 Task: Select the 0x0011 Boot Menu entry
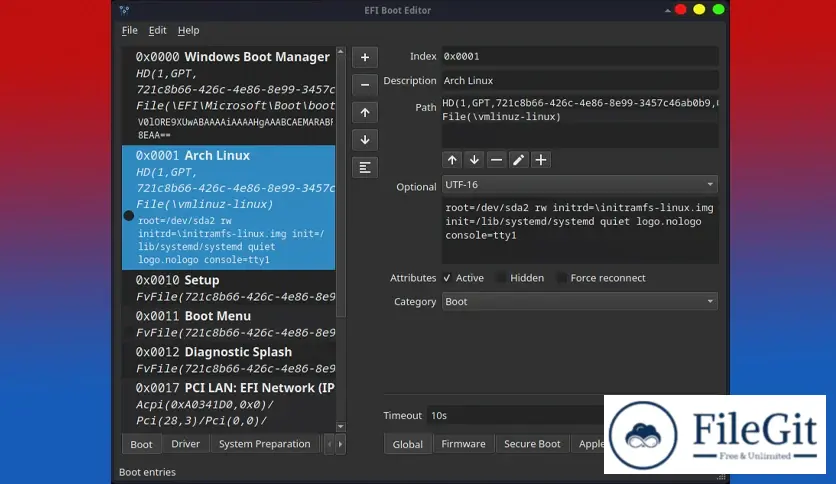[229, 324]
